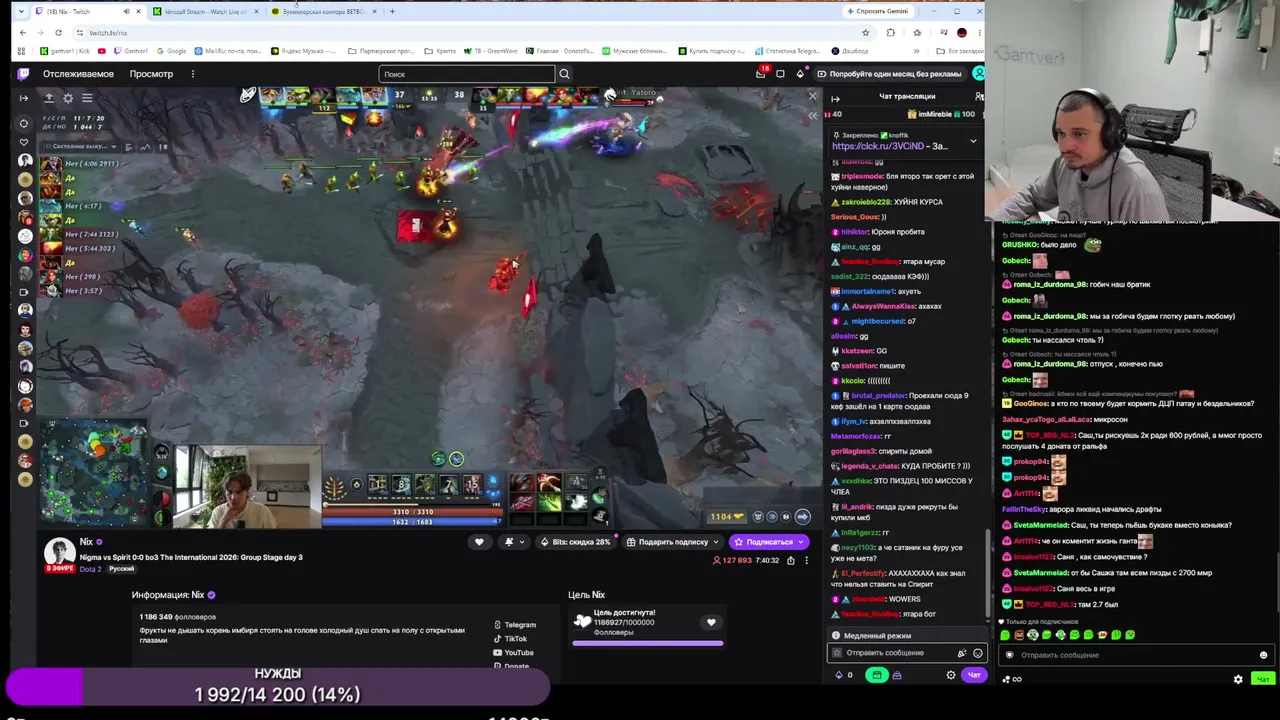Switch to the bookmaker (Букмекерская контора) browser tab
Screen dimensions: 1280x720
[x=323, y=12]
